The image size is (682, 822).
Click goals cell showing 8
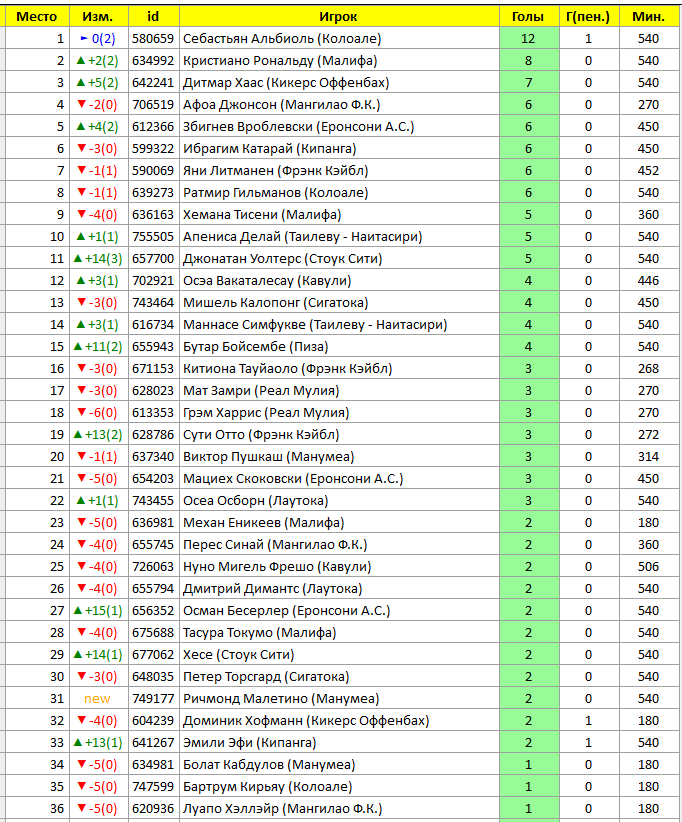[528, 61]
